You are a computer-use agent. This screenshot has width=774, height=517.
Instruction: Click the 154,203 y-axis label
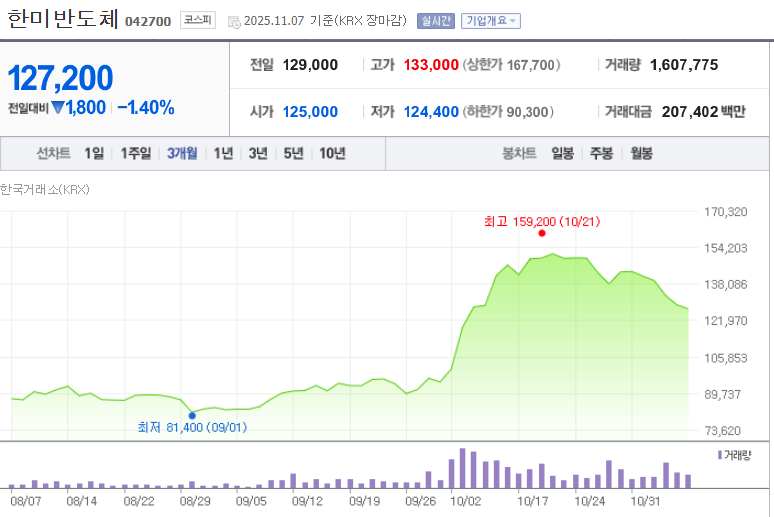coord(726,248)
